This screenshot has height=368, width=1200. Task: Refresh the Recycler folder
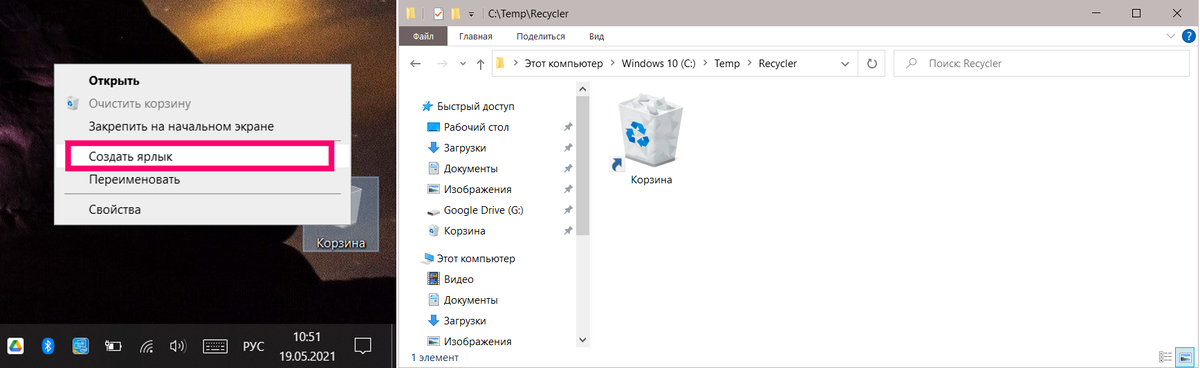[871, 63]
